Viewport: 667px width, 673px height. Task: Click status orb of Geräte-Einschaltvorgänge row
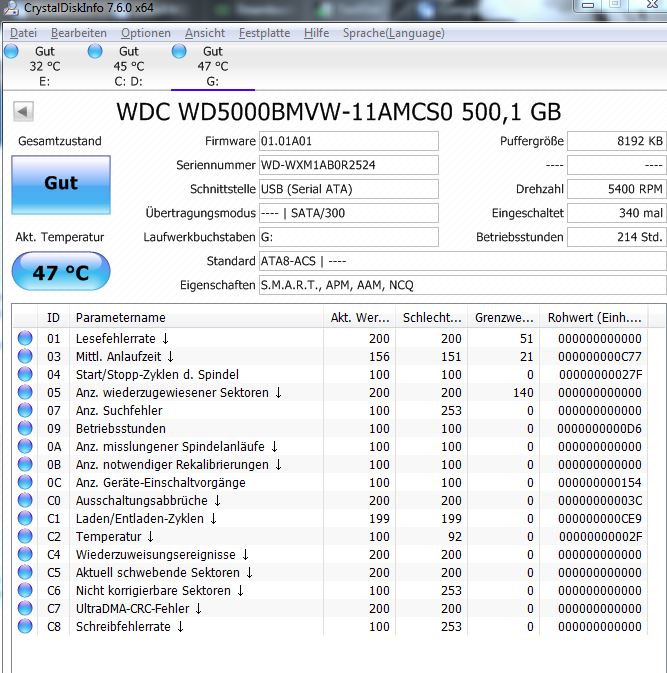tap(25, 482)
